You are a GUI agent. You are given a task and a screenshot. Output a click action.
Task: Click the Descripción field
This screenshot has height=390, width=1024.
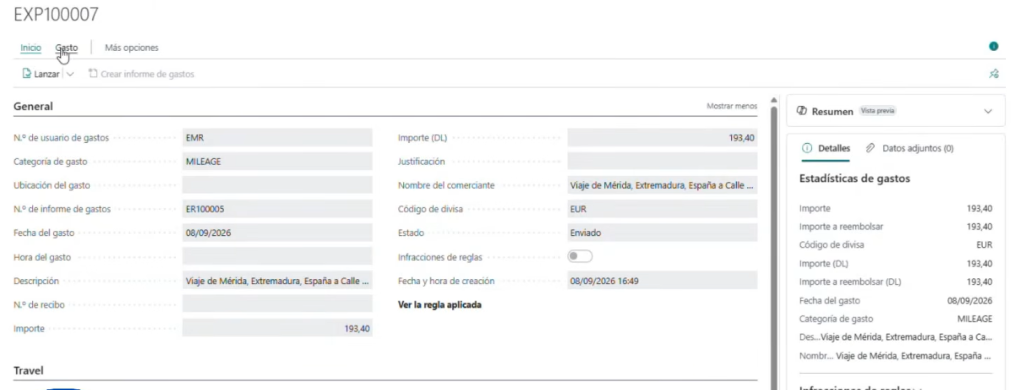(278, 281)
